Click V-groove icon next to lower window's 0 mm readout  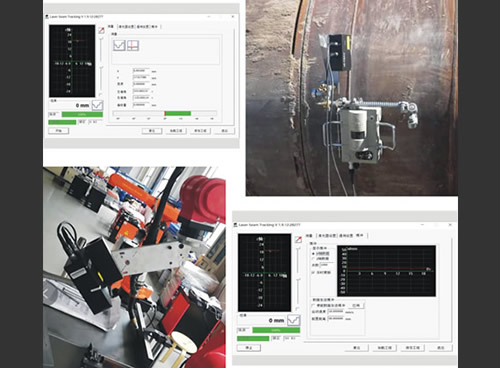294,320
